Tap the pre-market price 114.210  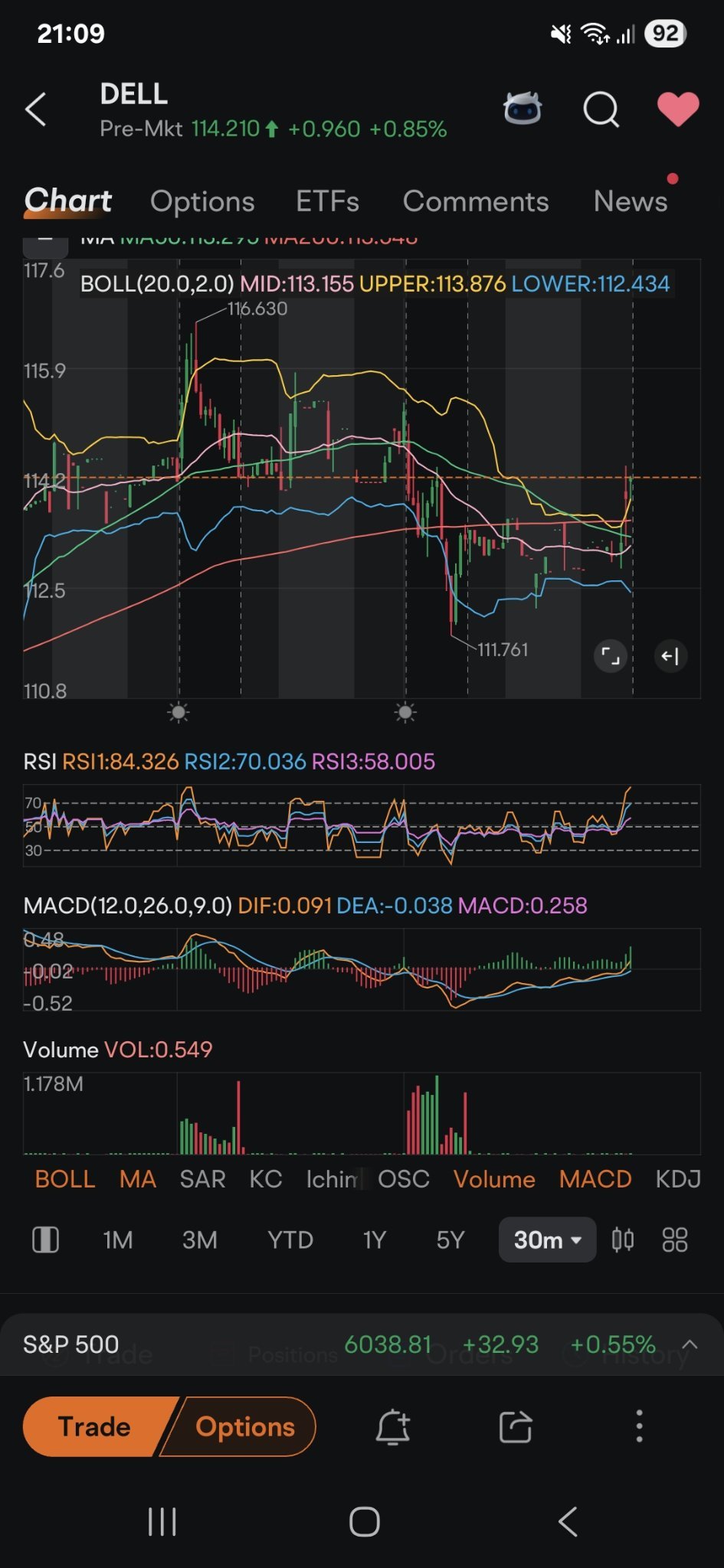(225, 129)
